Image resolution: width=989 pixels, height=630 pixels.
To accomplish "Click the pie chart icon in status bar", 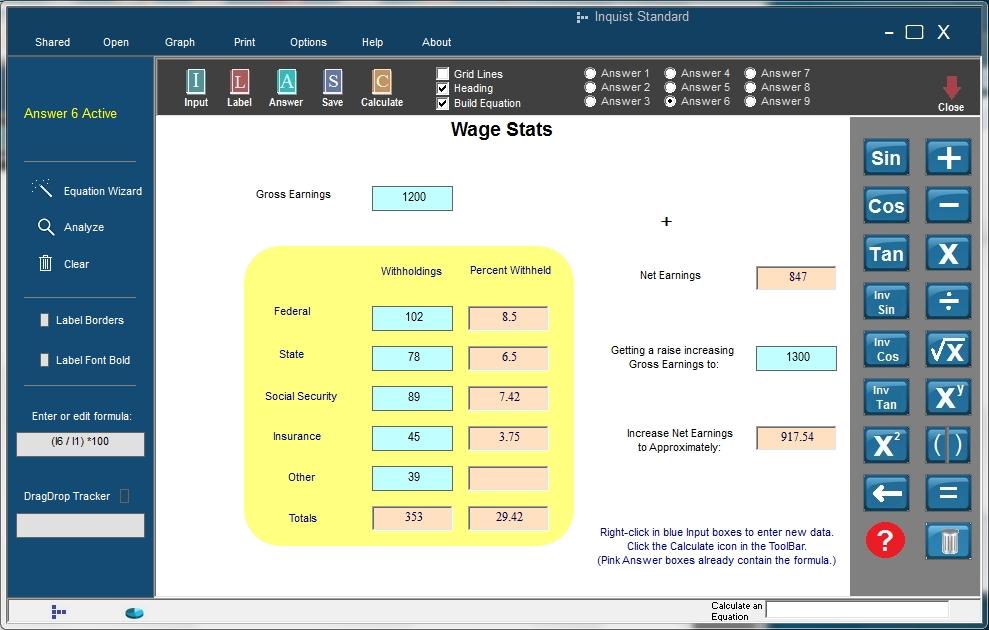I will point(134,612).
